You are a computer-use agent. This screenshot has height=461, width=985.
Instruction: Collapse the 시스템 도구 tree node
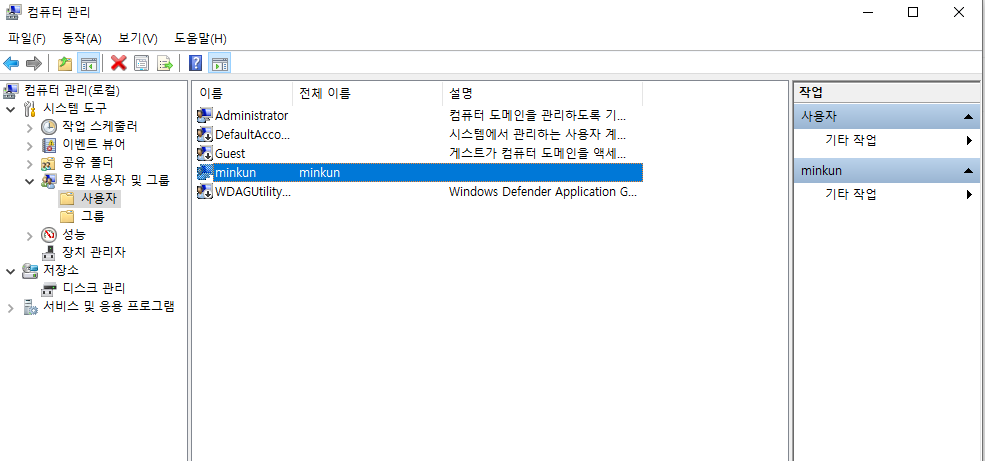10,109
